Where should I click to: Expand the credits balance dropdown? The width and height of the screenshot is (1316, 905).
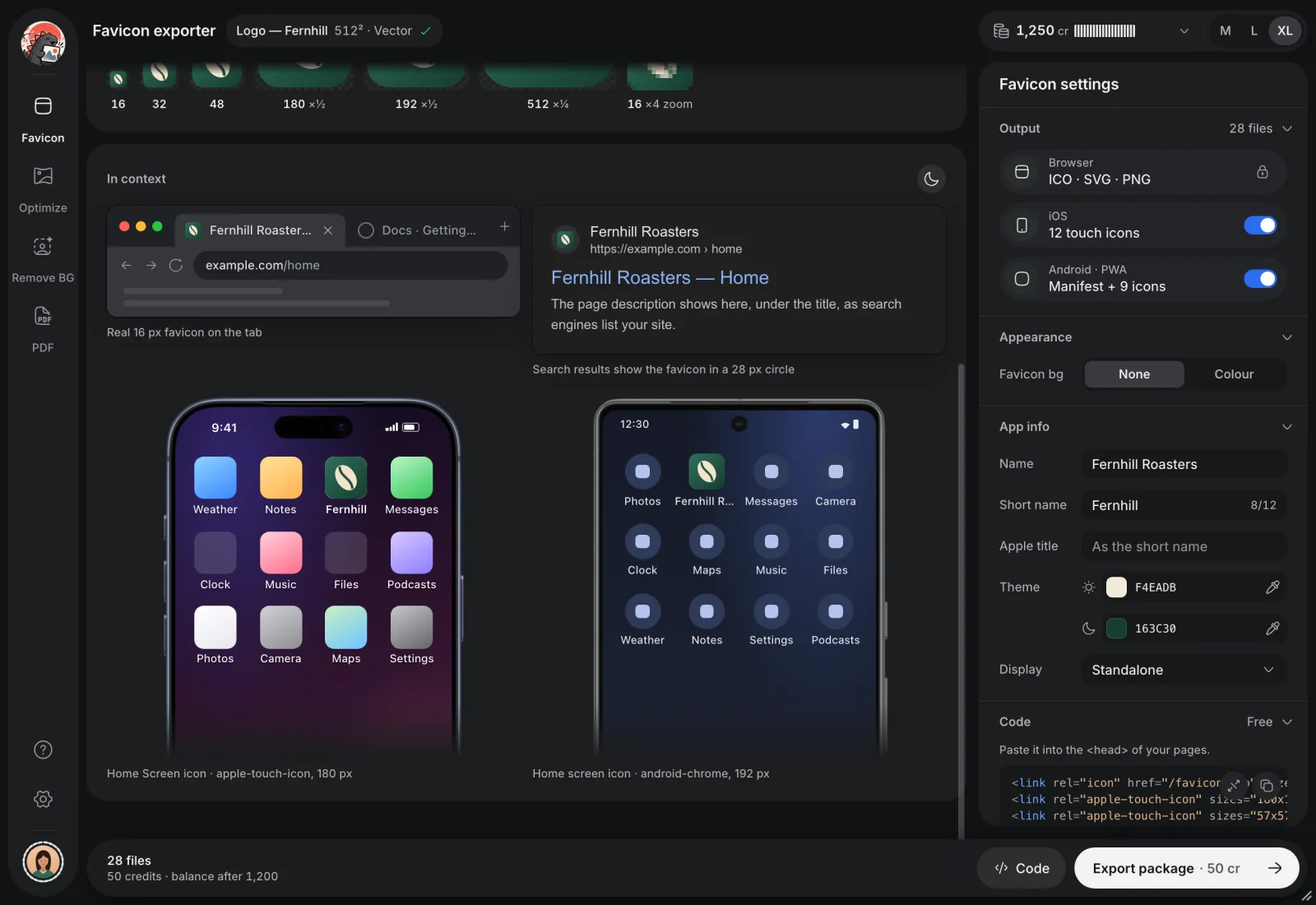tap(1184, 30)
